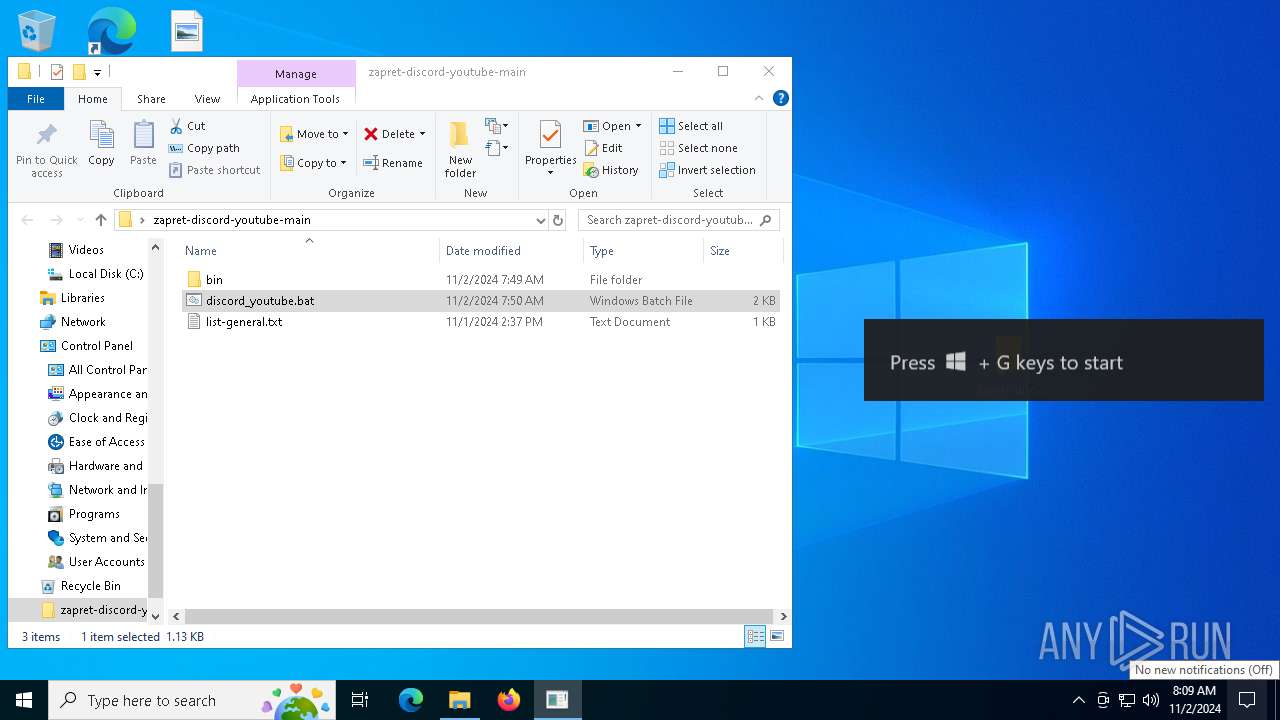
Task: Select discord_youtube.bat file
Action: pyautogui.click(x=480, y=301)
